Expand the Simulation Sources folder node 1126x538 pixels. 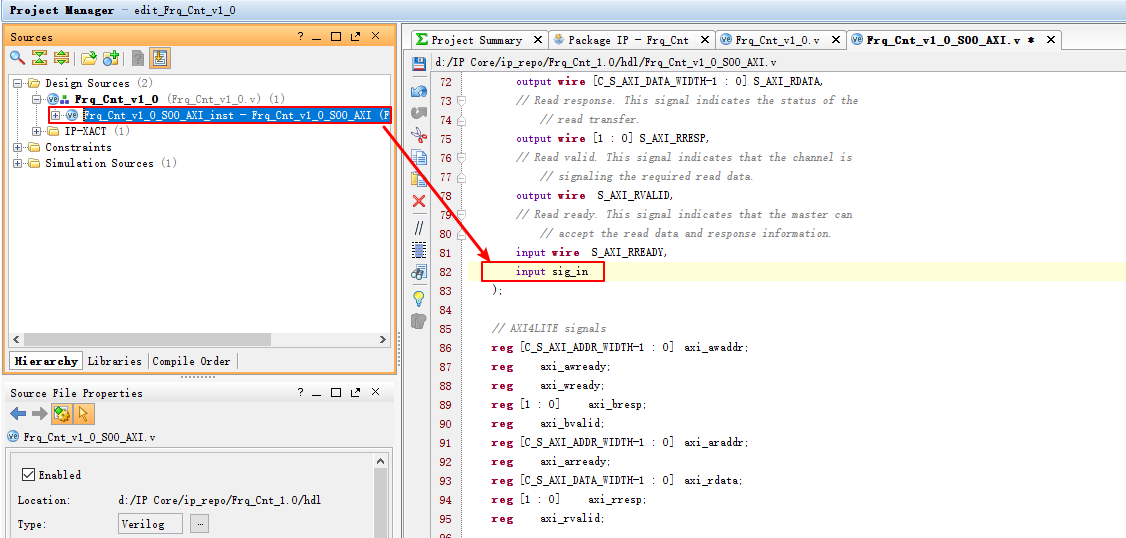(x=18, y=163)
